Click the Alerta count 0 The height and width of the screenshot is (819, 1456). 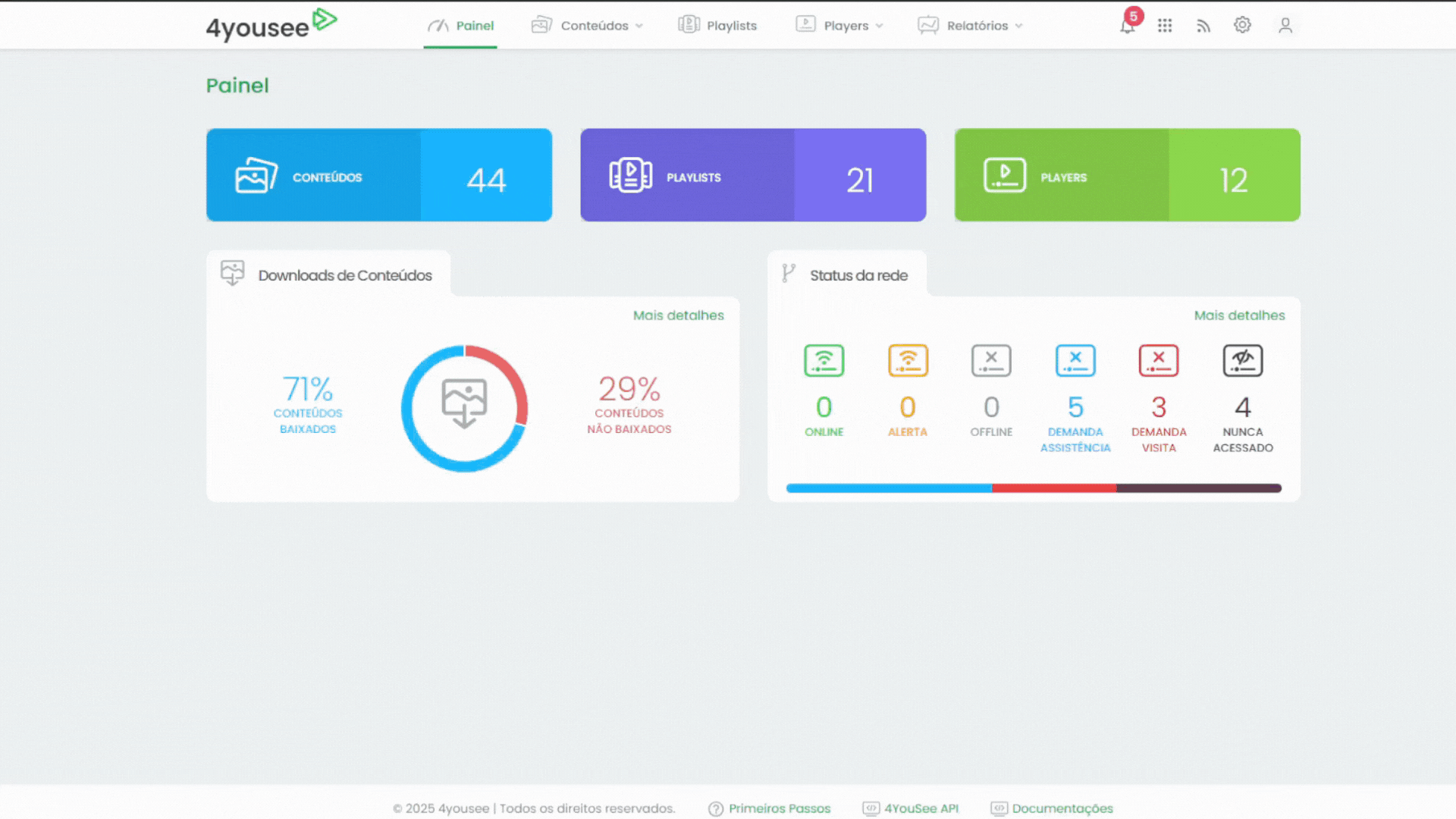click(x=908, y=407)
